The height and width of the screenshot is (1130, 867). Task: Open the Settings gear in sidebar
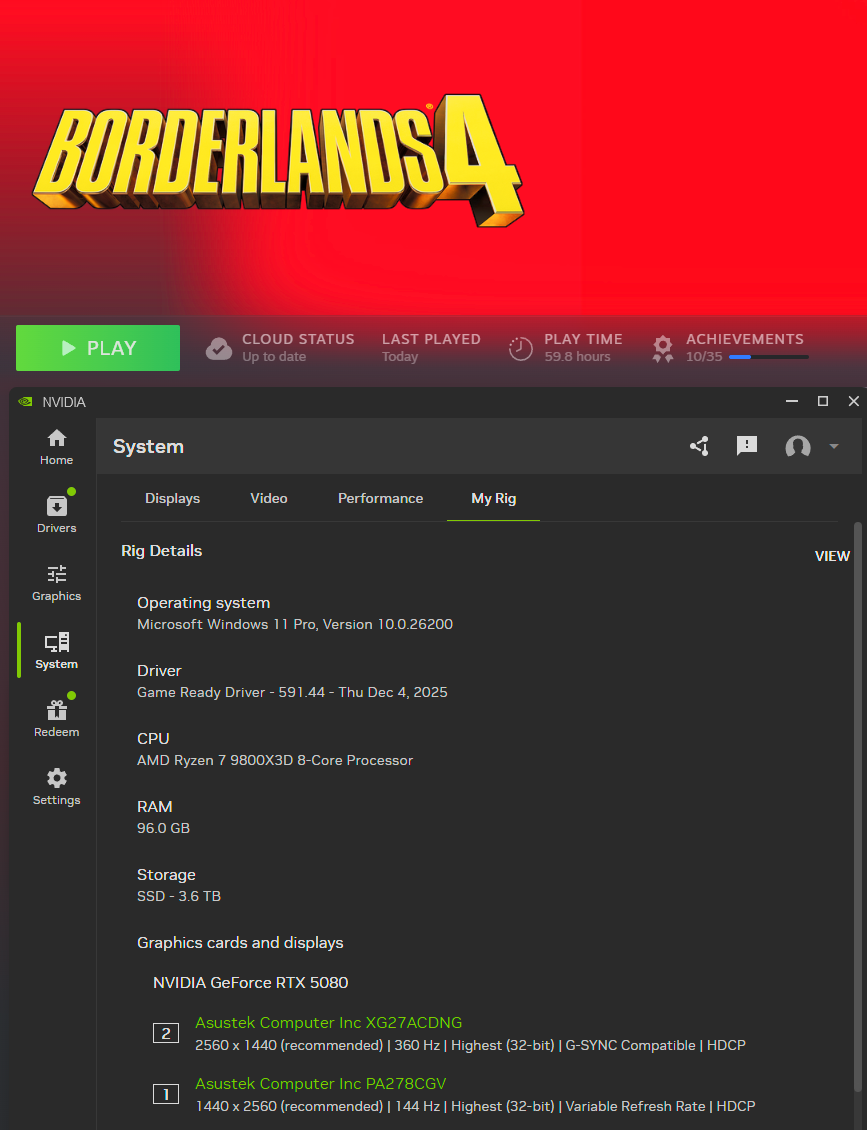point(56,787)
